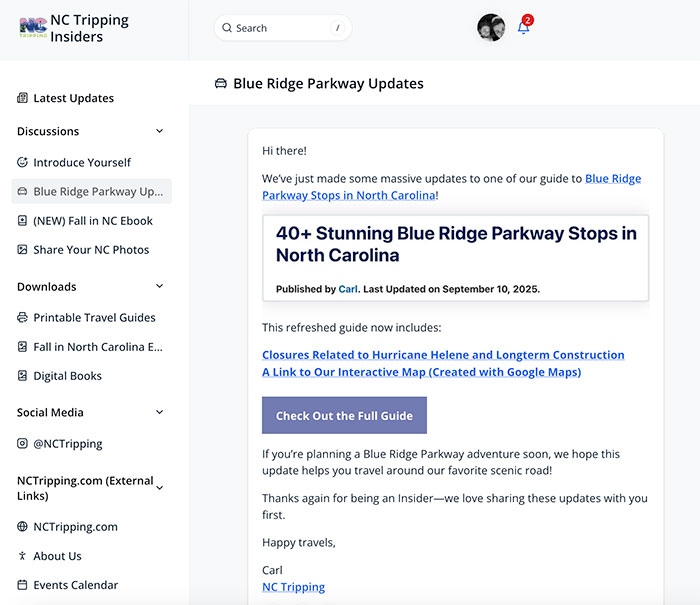This screenshot has height=605, width=700.
Task: Open About Us in the sidebar
Action: pyautogui.click(x=57, y=556)
